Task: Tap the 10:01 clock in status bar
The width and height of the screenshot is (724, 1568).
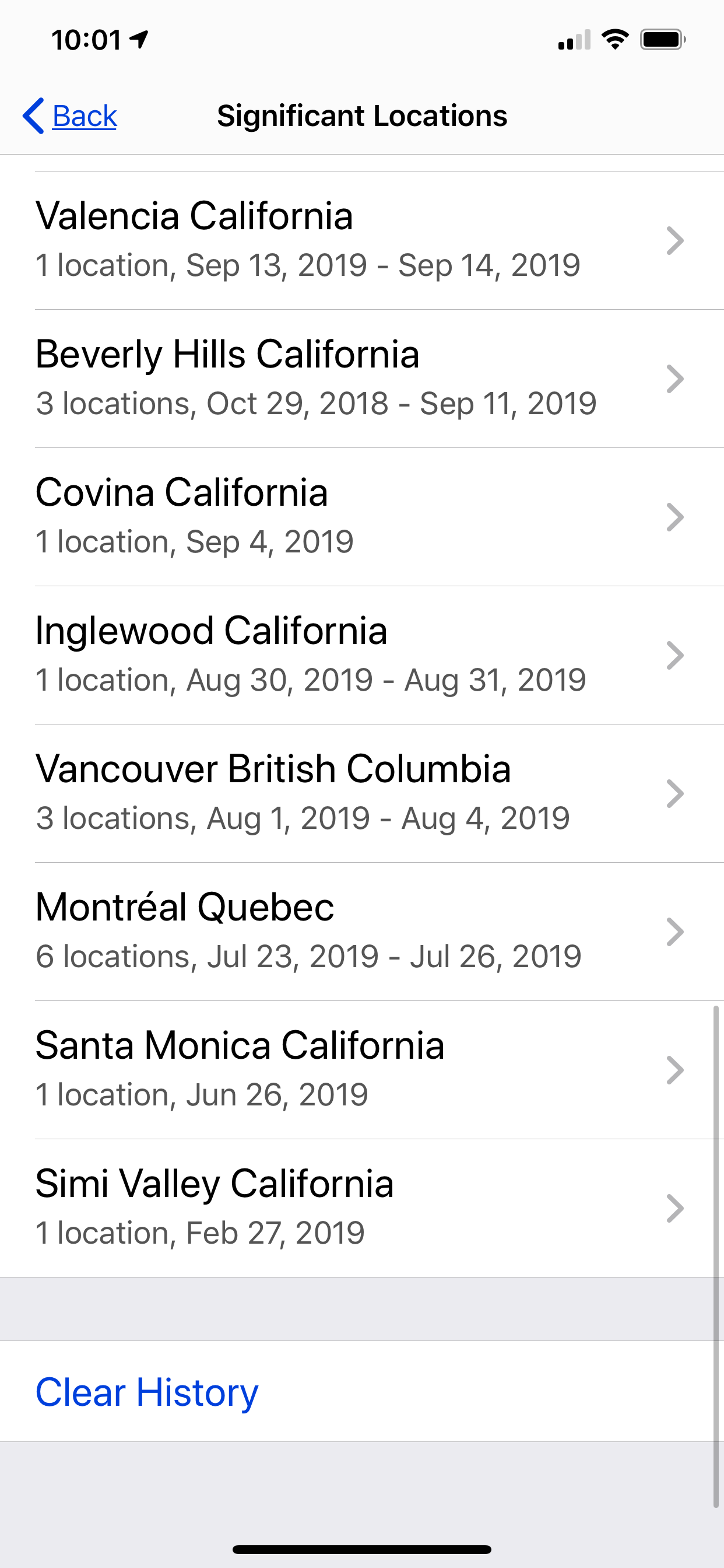Action: 86,40
